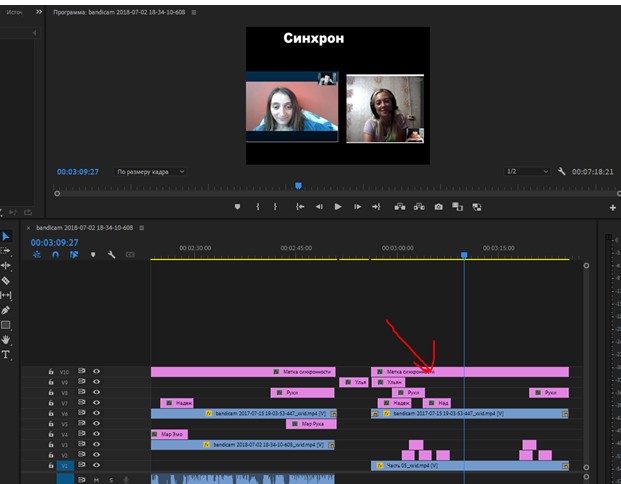621x484 pixels.
Task: Toggle Captions track button in timeline
Action: pyautogui.click(x=130, y=255)
